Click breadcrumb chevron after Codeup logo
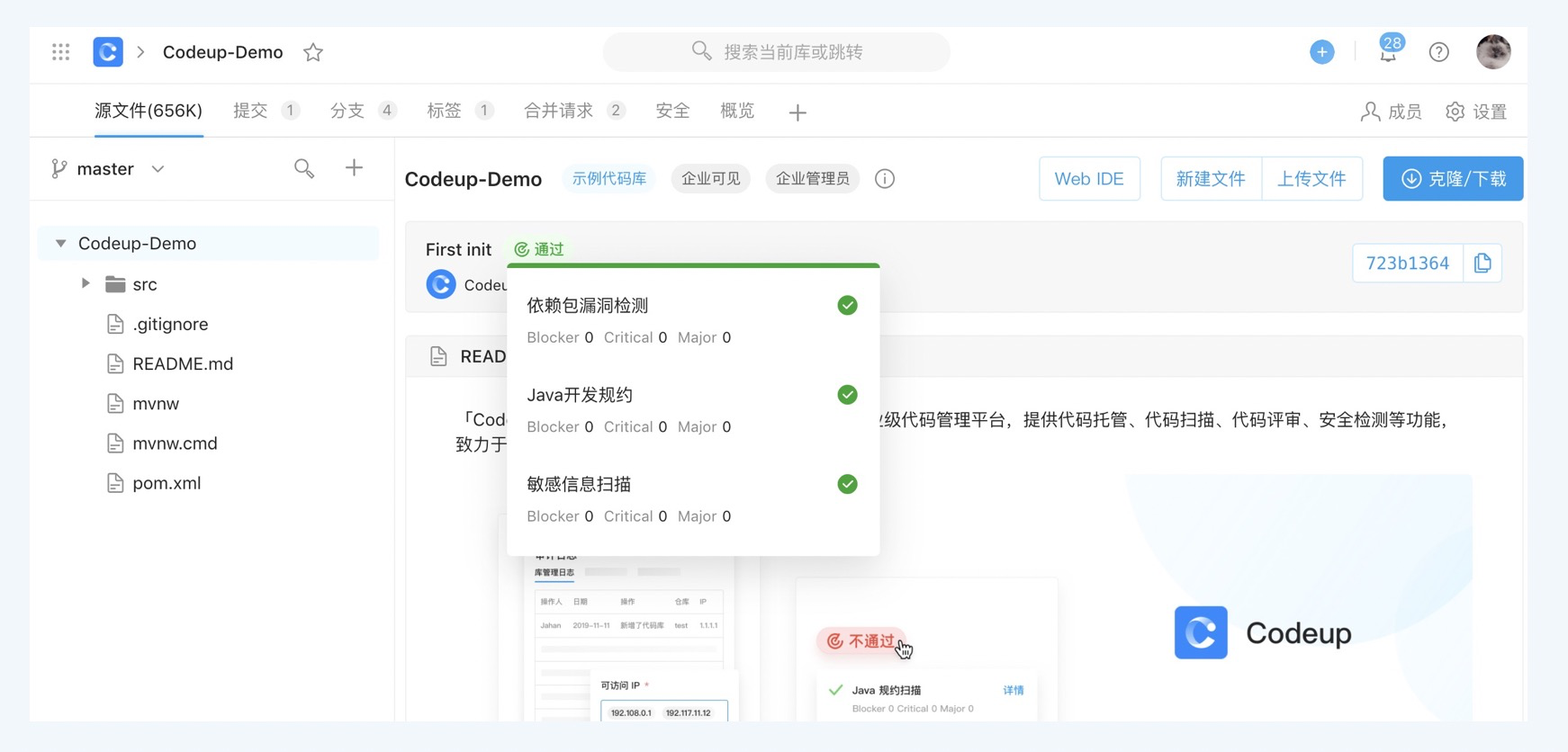1568x752 pixels. 140,52
